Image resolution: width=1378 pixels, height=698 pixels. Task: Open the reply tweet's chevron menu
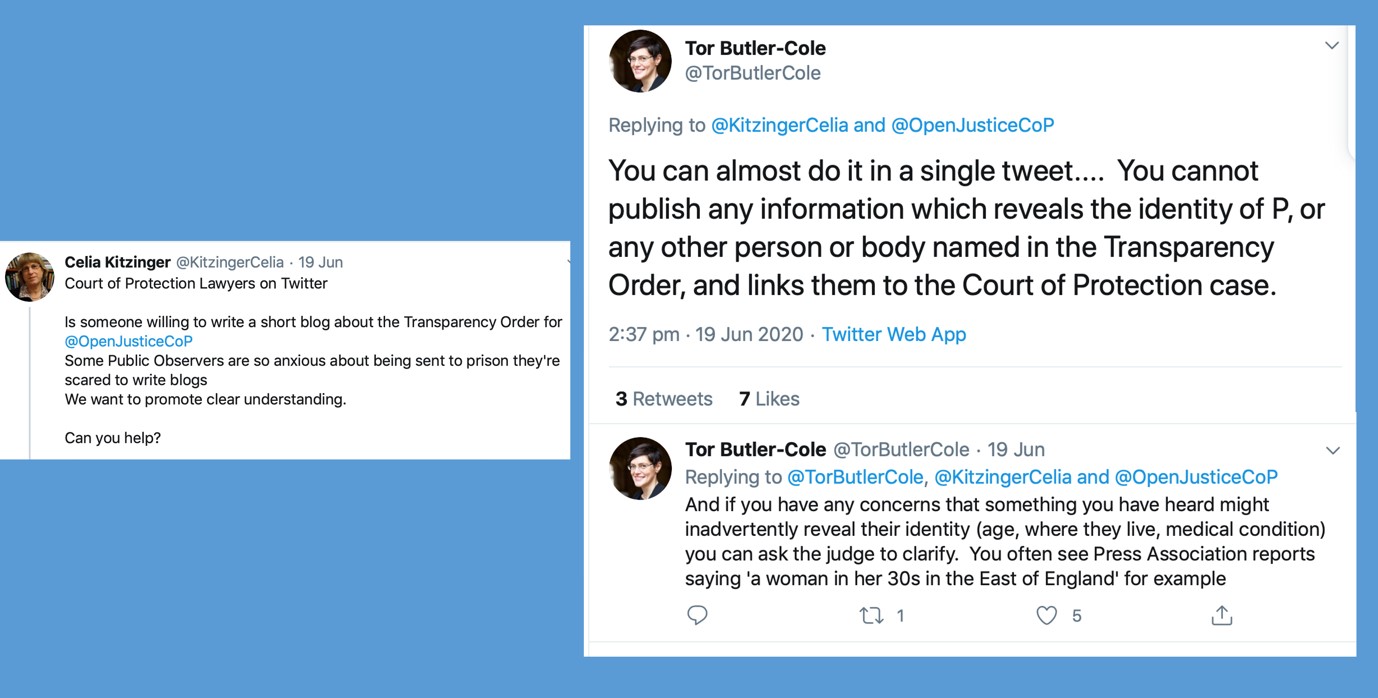click(1332, 451)
